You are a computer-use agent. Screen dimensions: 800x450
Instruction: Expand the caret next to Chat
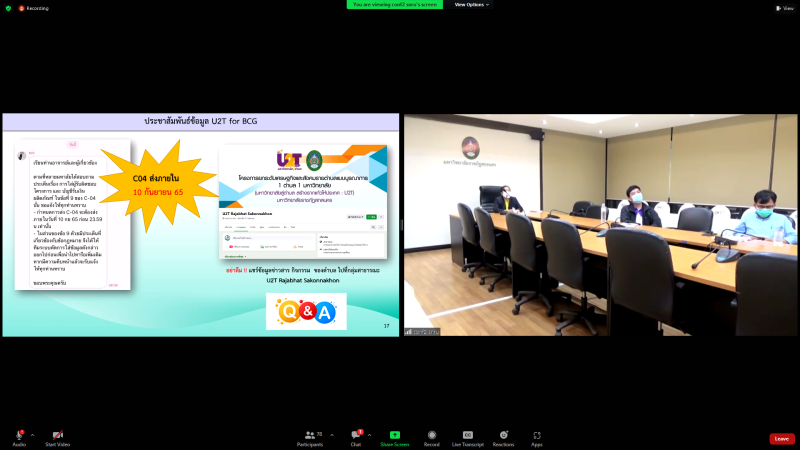click(369, 434)
